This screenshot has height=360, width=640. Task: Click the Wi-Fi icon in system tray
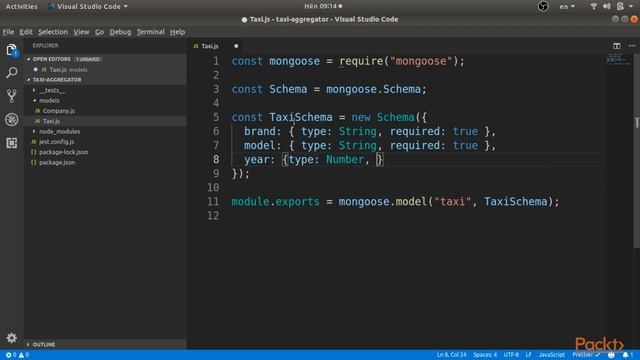593,6
